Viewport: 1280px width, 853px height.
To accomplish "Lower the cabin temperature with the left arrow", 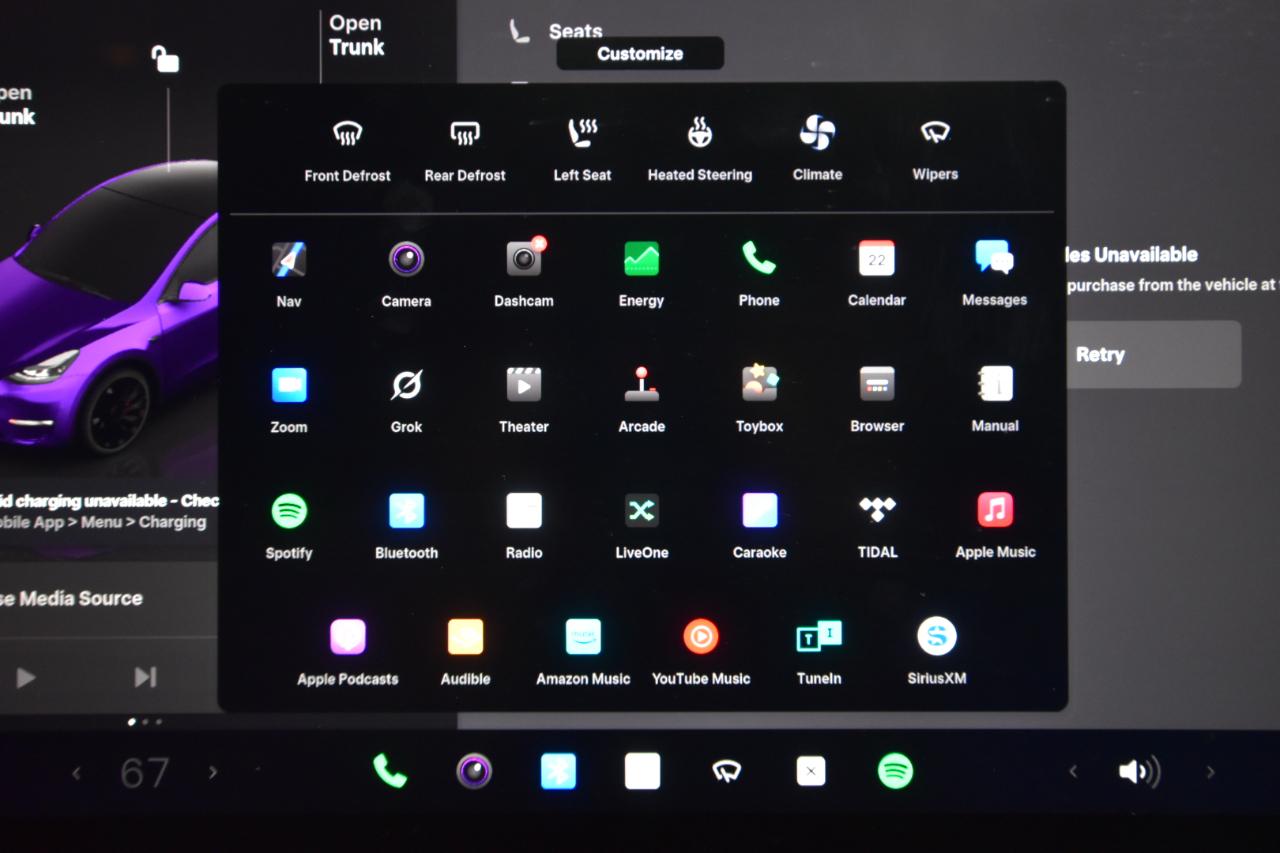I will point(76,773).
